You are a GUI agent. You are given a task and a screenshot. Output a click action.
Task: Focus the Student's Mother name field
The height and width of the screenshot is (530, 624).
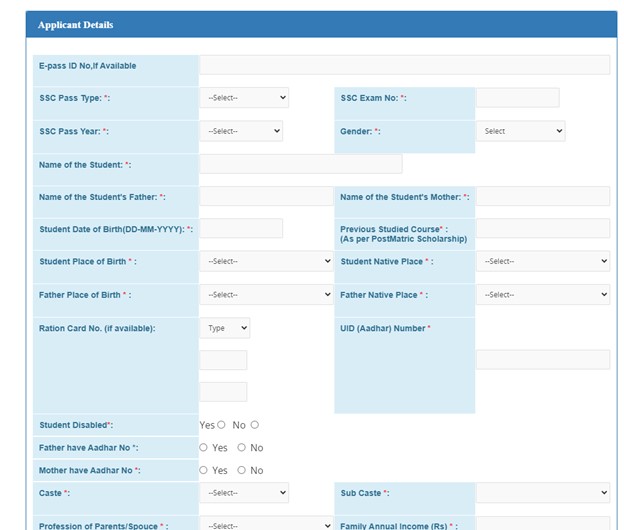click(543, 196)
